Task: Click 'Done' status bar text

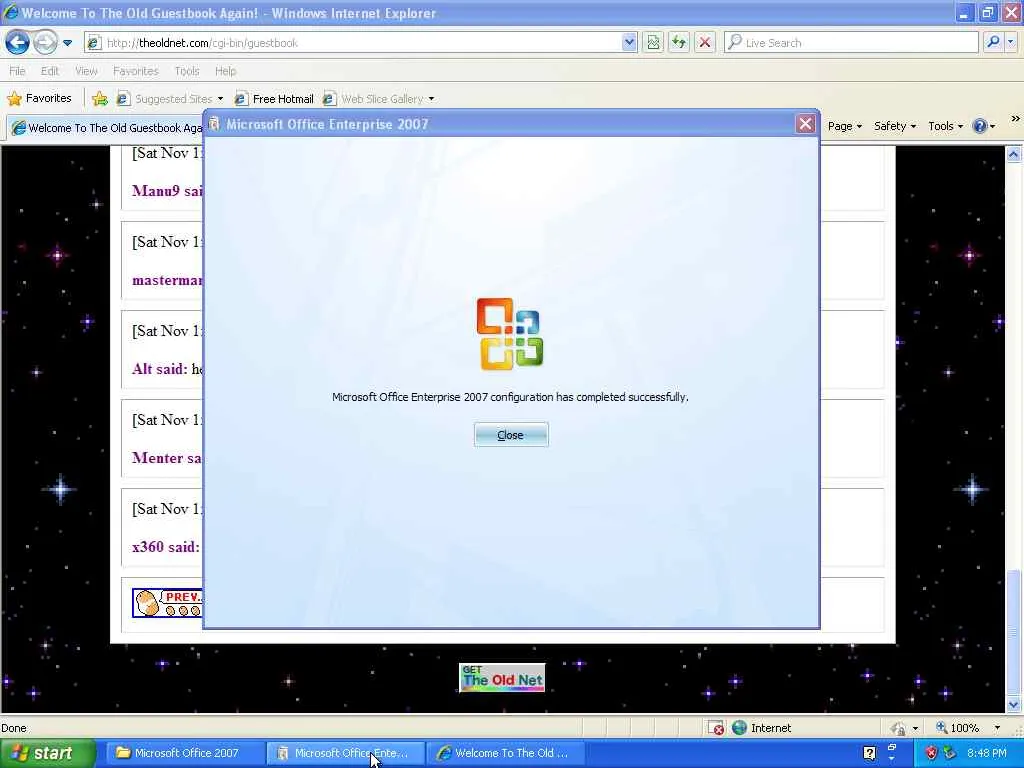Action: 14,728
